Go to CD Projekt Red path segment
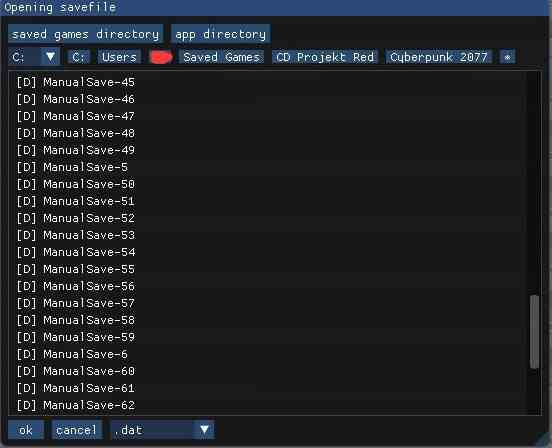Viewport: 552px width, 448px height. pyautogui.click(x=325, y=57)
